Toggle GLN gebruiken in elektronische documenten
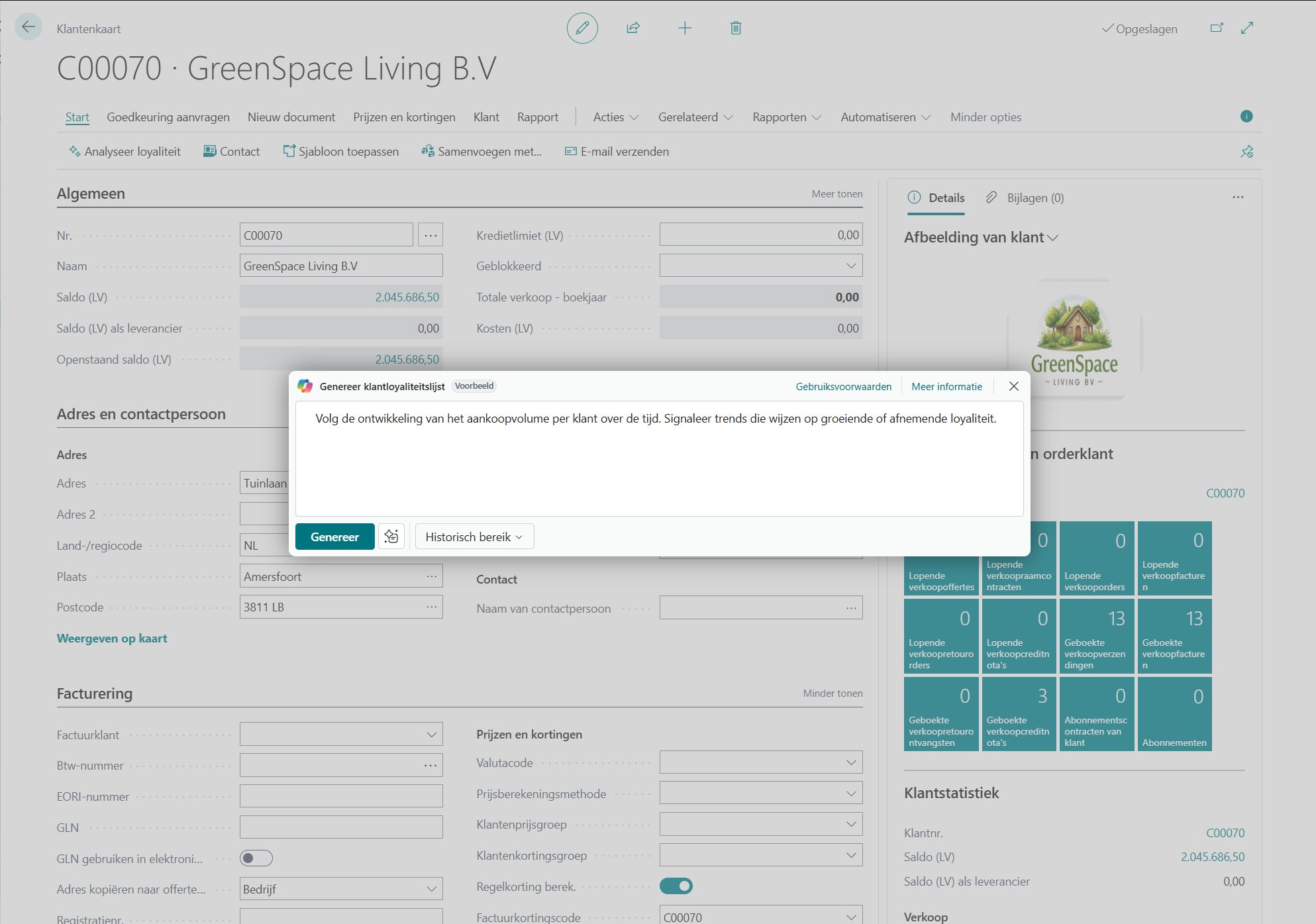 pos(256,858)
